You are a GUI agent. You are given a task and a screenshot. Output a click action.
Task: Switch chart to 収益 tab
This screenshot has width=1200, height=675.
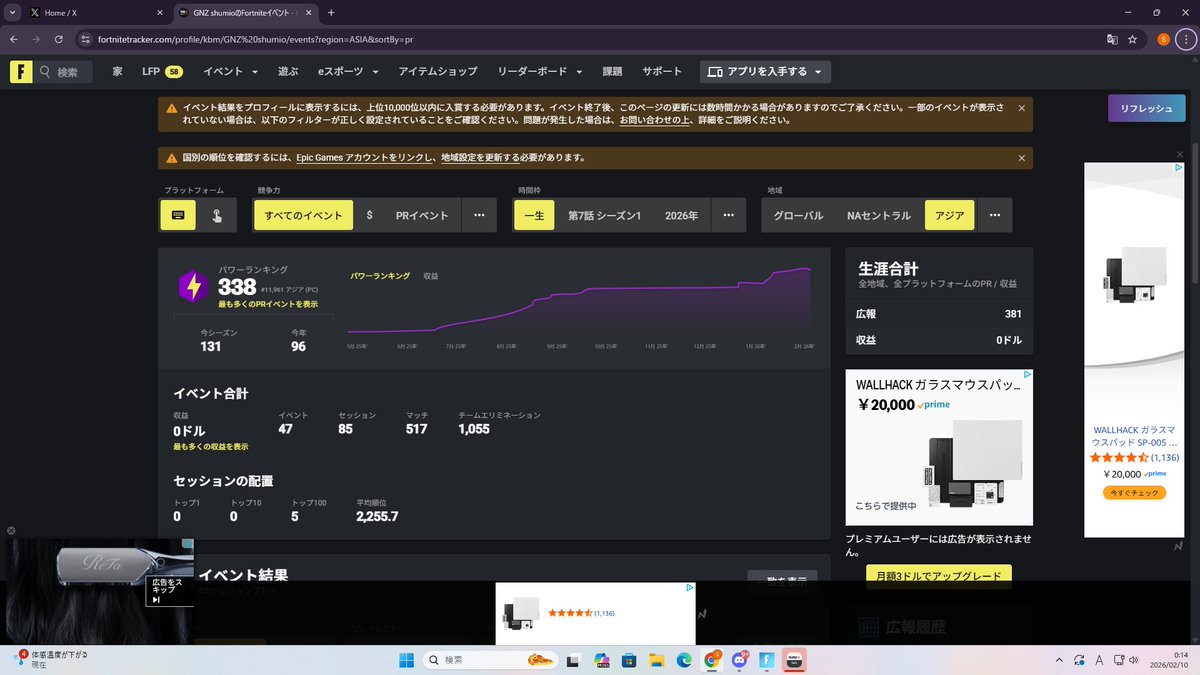tap(431, 275)
